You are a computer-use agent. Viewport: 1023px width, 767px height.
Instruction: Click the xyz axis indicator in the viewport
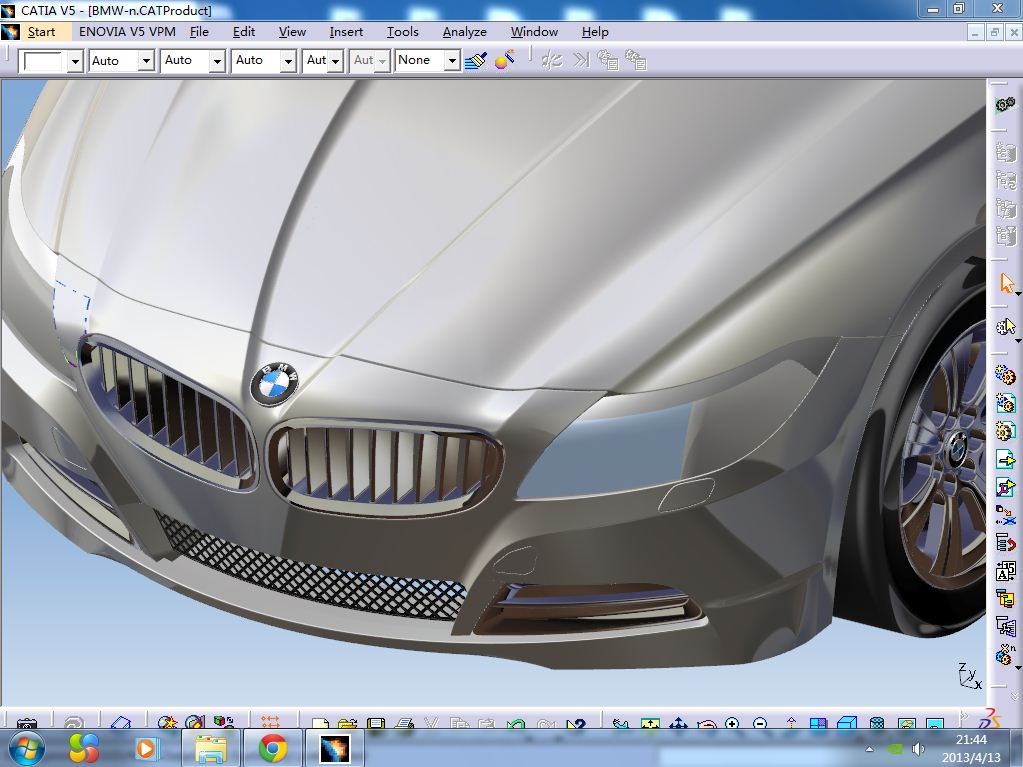point(969,676)
